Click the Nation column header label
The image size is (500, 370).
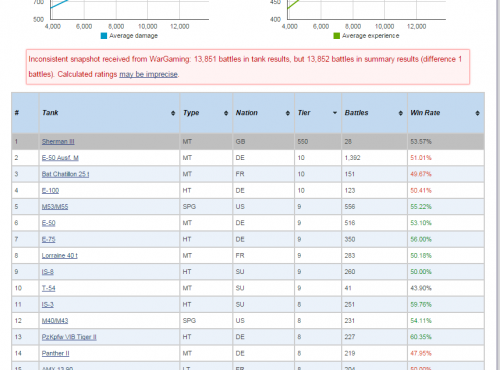pyautogui.click(x=247, y=113)
